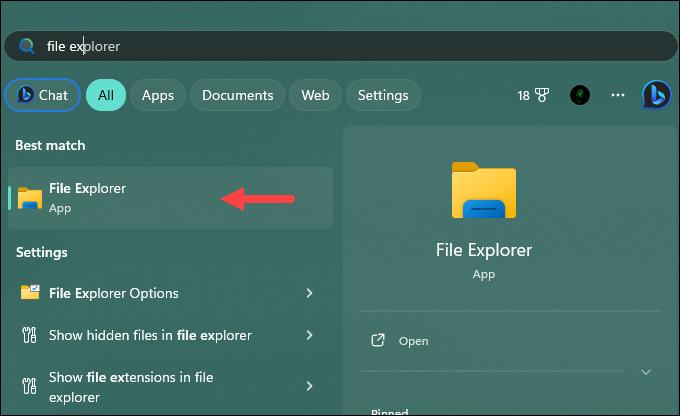This screenshot has height=416, width=680.
Task: Select the Web filter tab
Action: (315, 95)
